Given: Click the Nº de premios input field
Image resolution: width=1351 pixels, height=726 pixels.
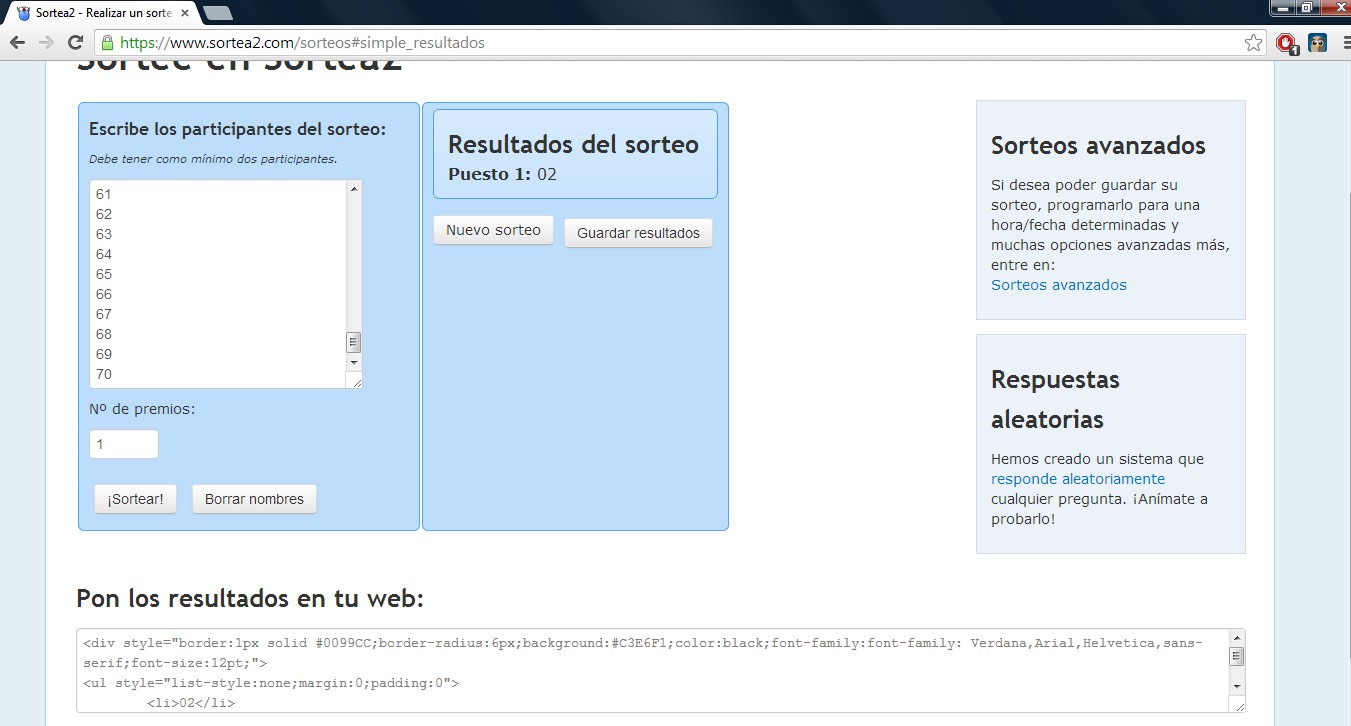Looking at the screenshot, I should tap(124, 444).
